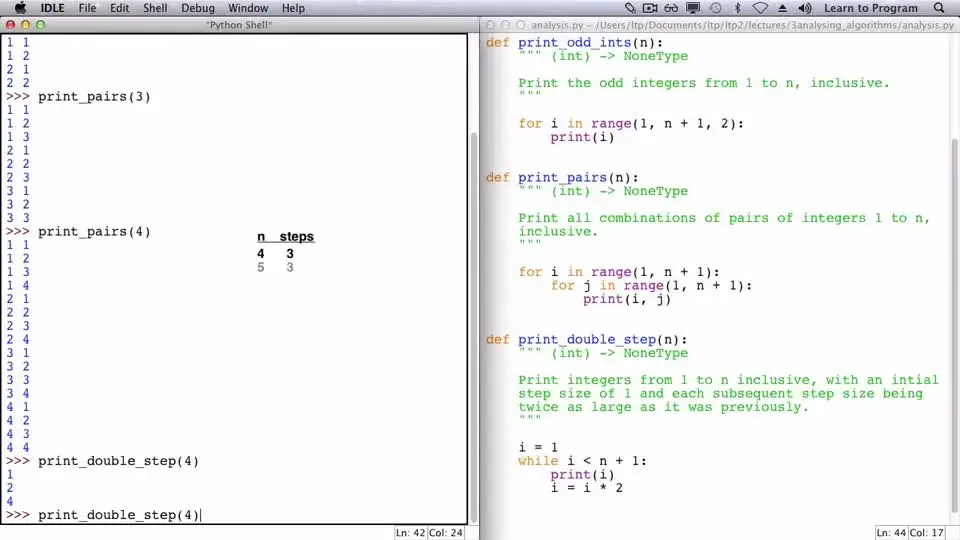The width and height of the screenshot is (960, 540).
Task: Open the Debug menu
Action: point(198,8)
